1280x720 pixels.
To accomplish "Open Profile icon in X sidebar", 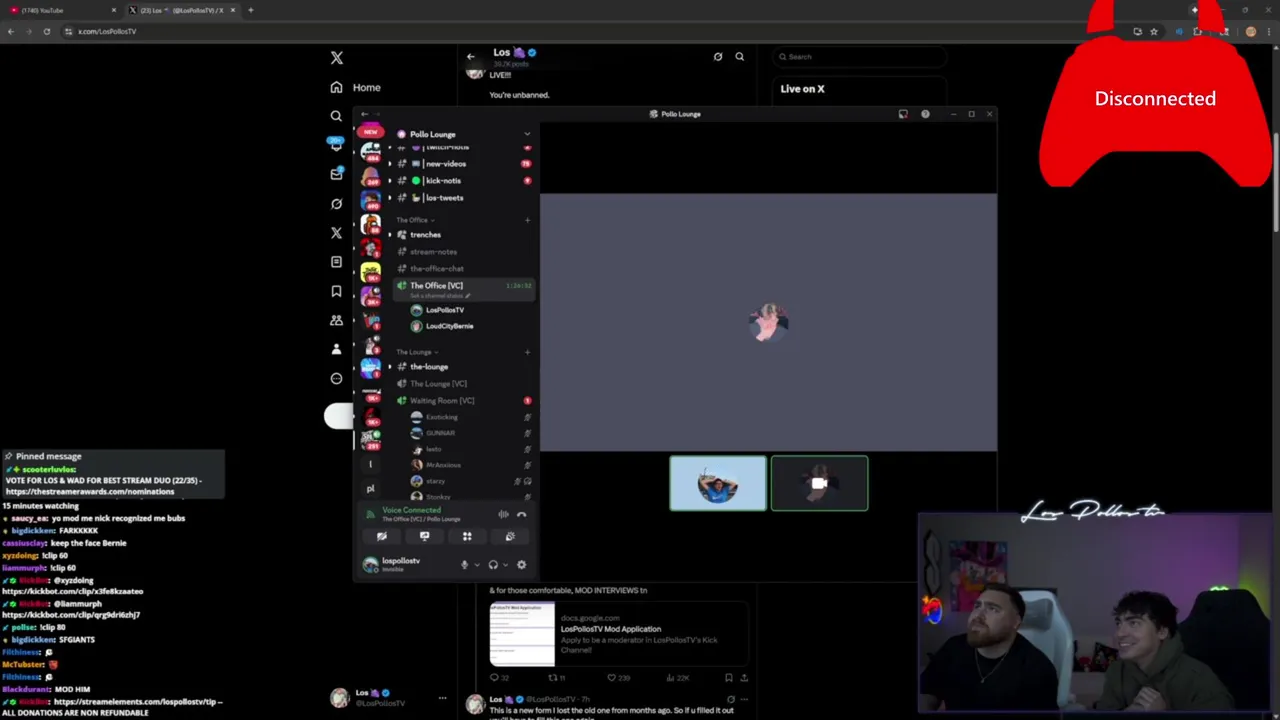I will 337,349.
